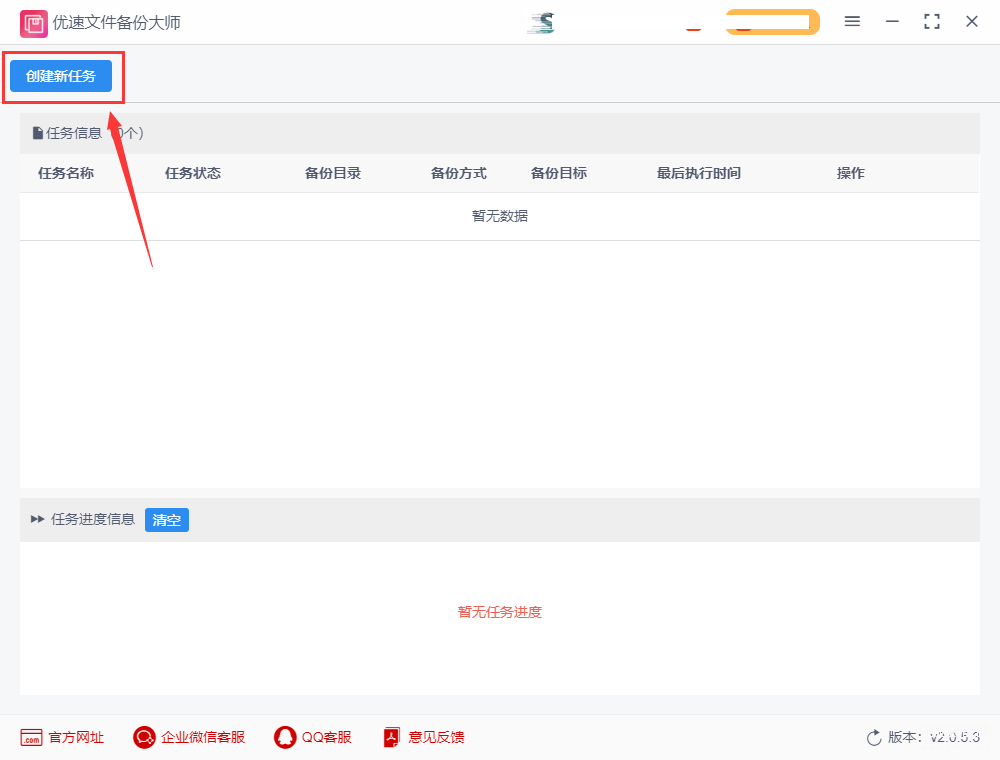The image size is (1000, 760).
Task: Click the 操作 column header
Action: (851, 173)
